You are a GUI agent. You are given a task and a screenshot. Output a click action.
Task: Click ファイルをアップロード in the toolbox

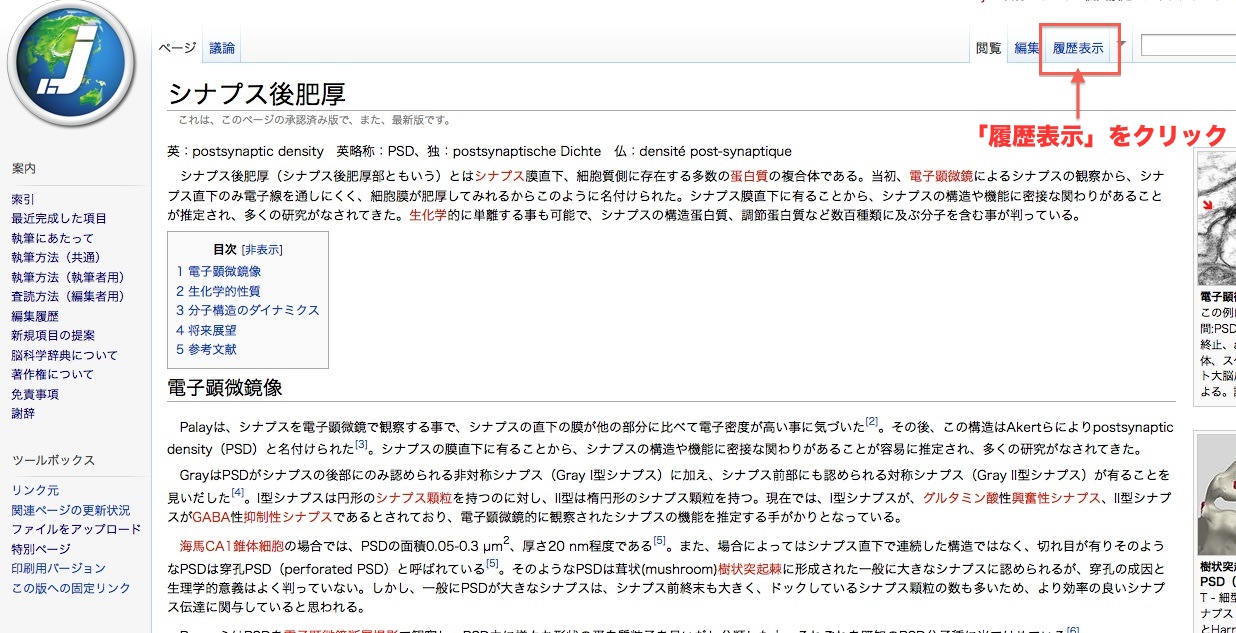(x=76, y=529)
